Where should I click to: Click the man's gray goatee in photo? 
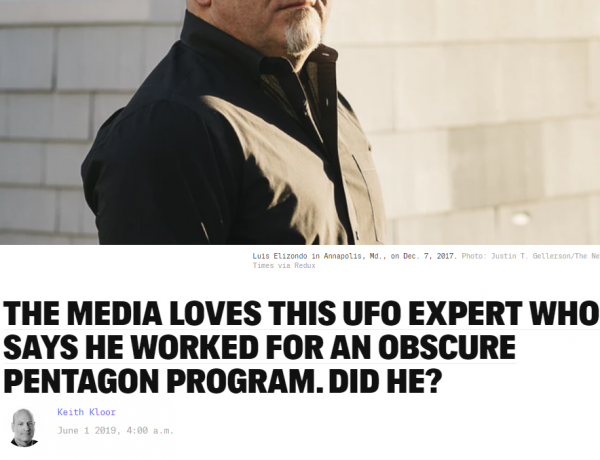303,35
